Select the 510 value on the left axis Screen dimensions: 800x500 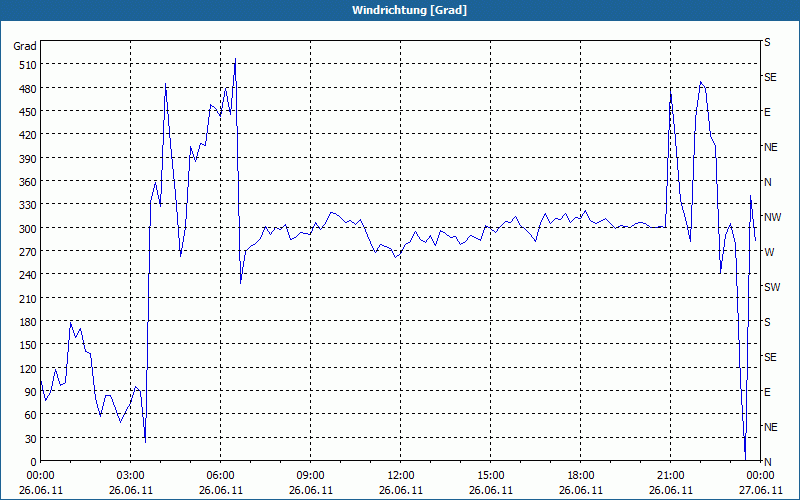pyautogui.click(x=28, y=65)
